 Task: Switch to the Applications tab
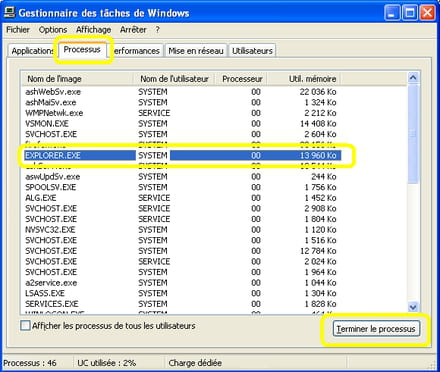32,51
